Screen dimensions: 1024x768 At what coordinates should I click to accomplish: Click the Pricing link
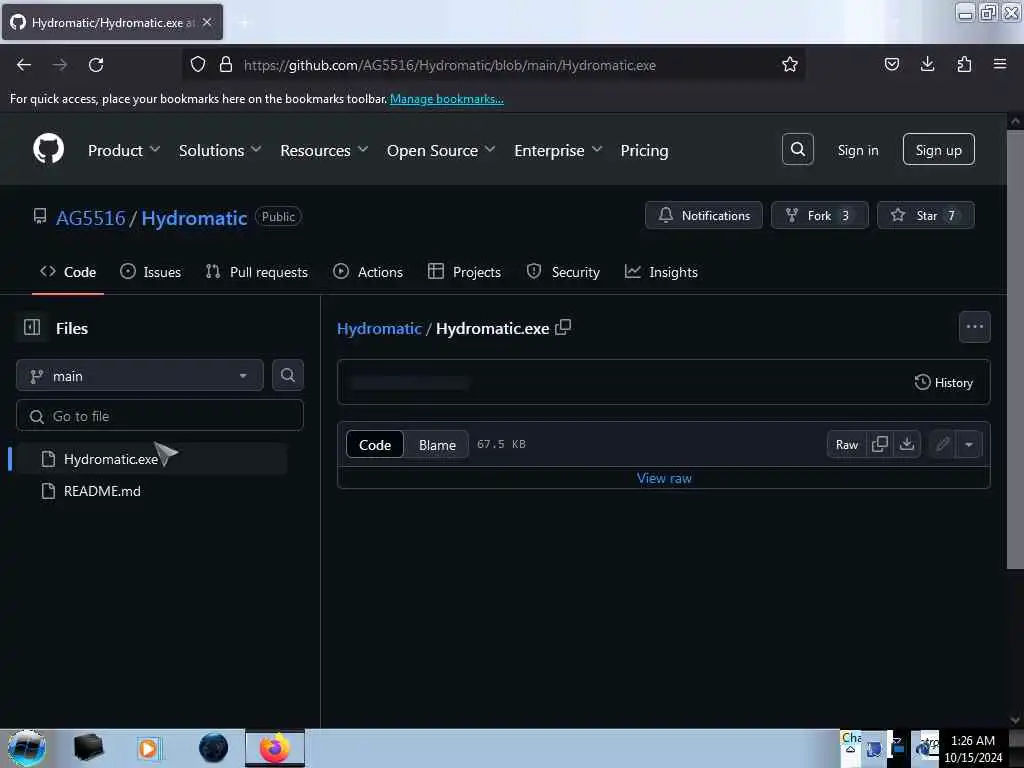click(644, 150)
